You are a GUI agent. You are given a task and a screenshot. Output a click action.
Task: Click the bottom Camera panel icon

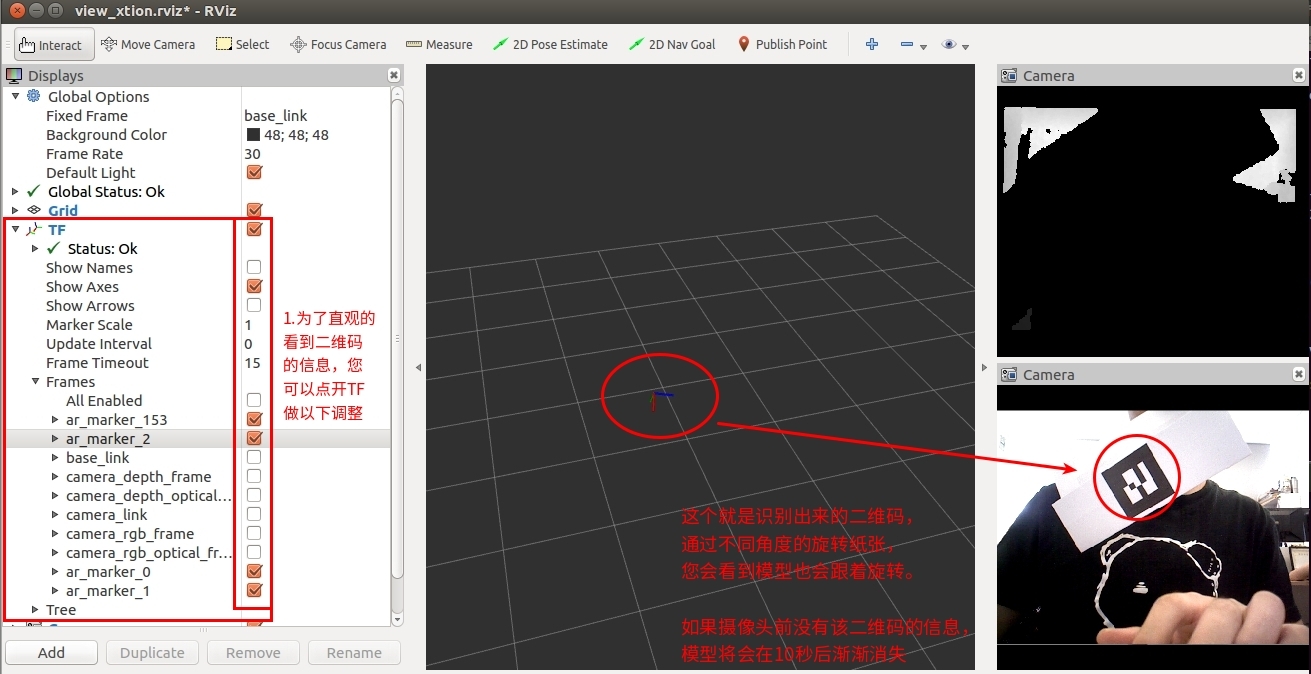(x=1009, y=374)
